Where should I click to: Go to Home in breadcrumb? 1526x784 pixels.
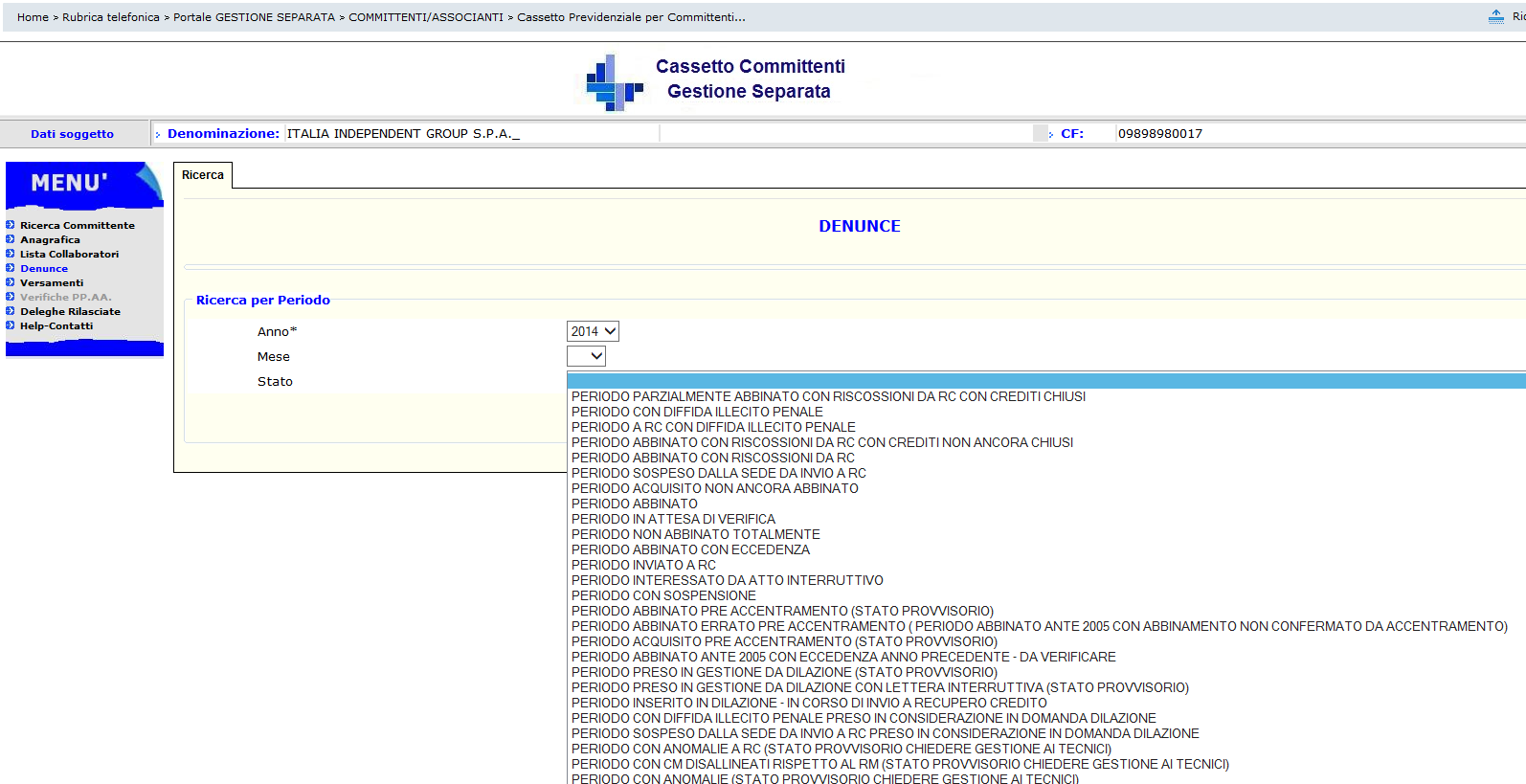tap(33, 17)
